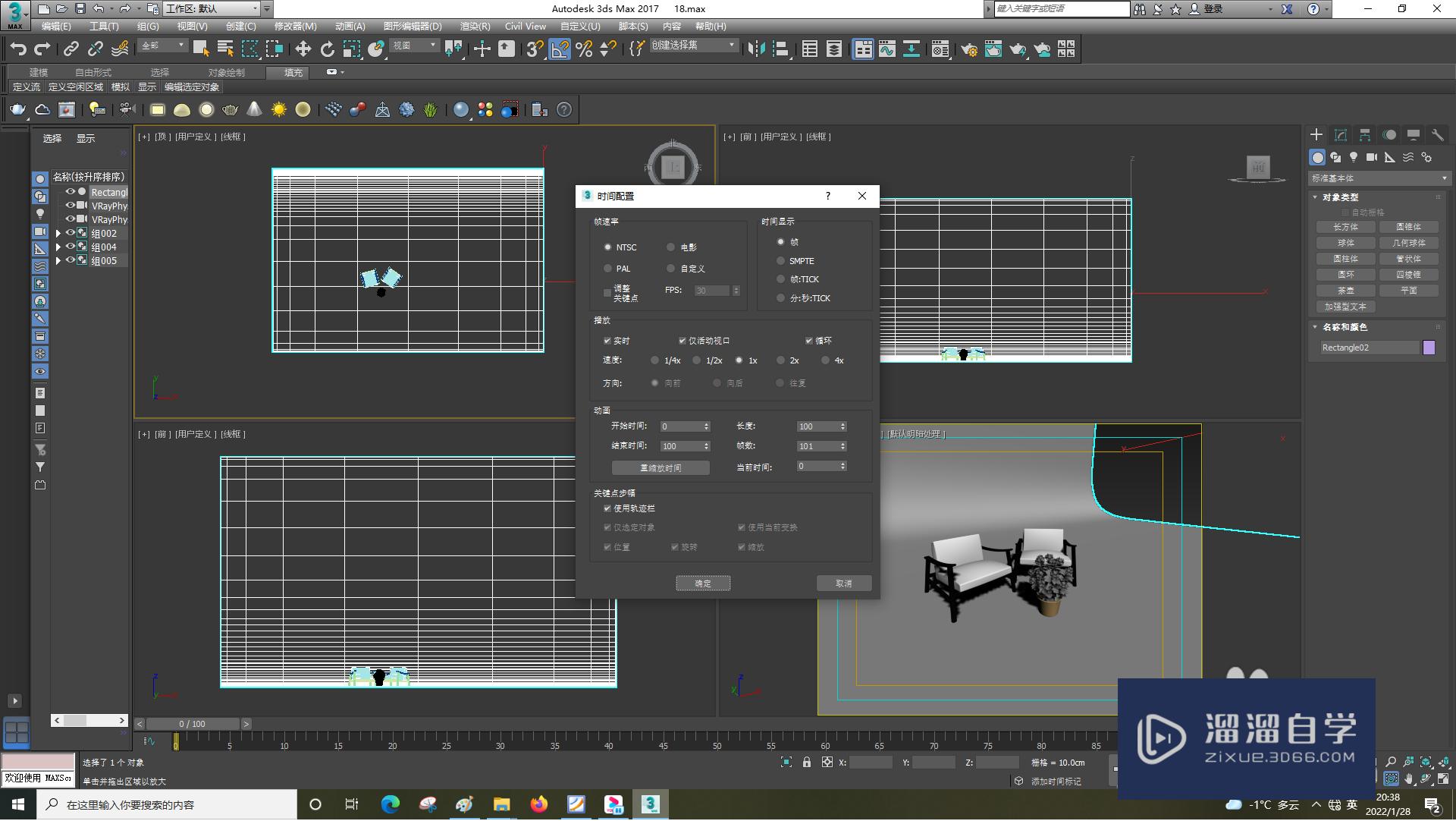Open the 标准基本体 category dropdown
Screen dimensions: 1456x821
(1379, 178)
